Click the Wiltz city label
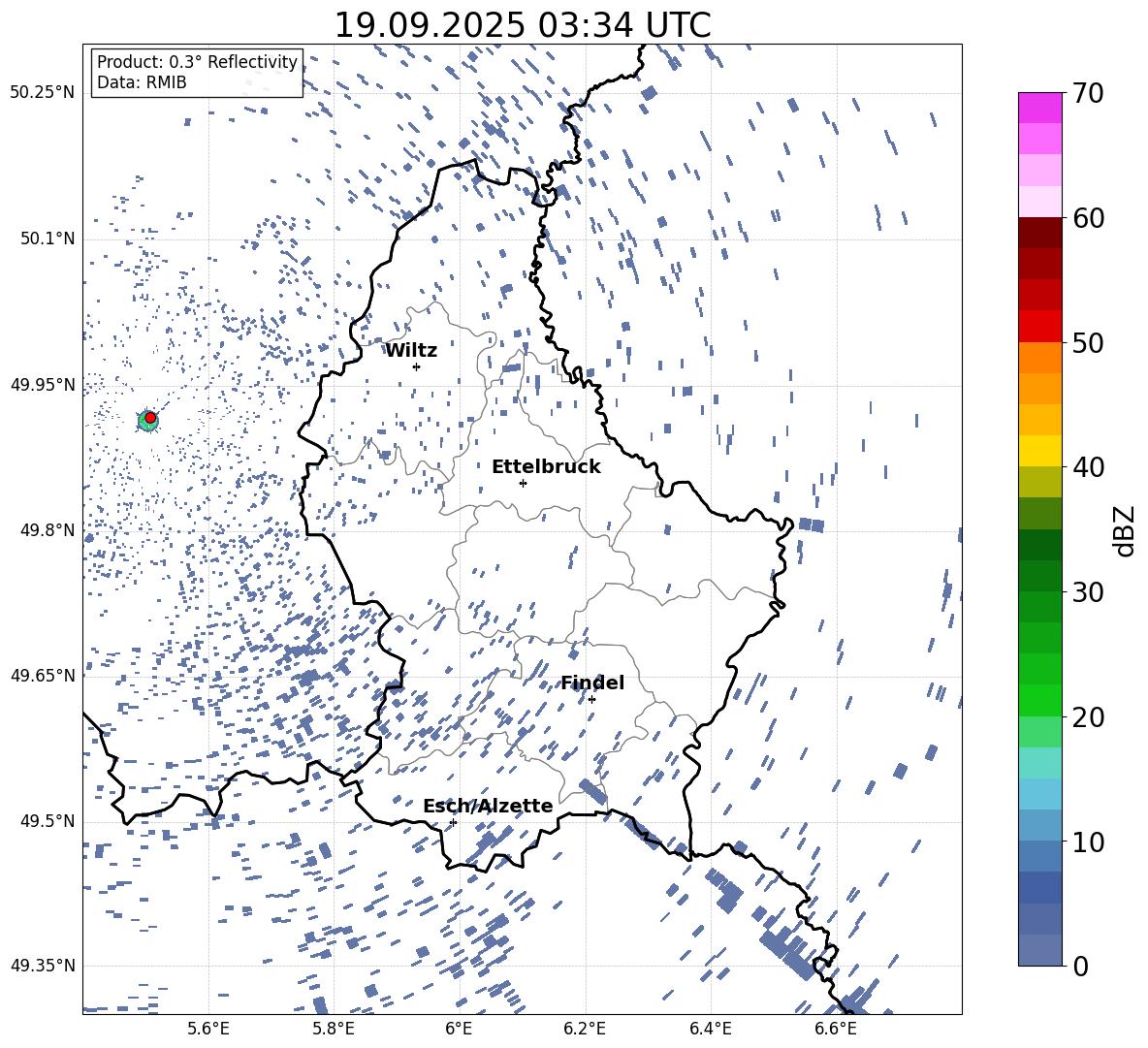 pyautogui.click(x=411, y=351)
